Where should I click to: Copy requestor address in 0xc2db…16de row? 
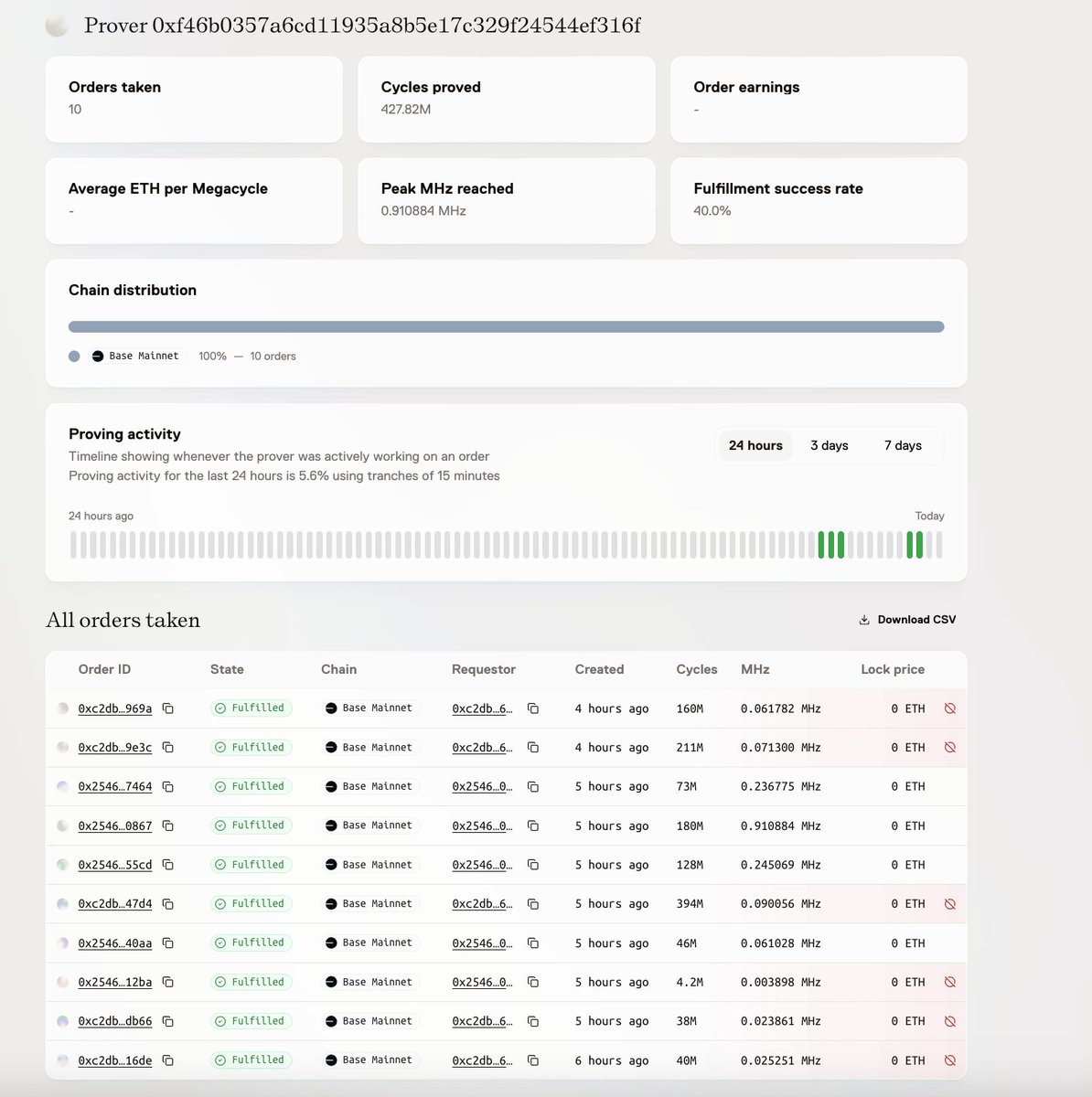[x=533, y=1060]
